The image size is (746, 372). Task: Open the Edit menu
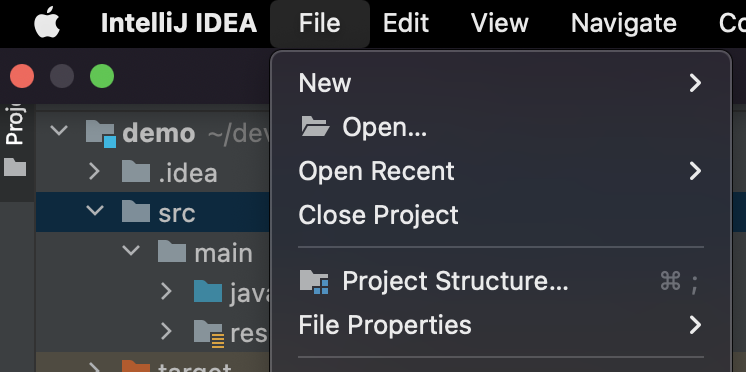point(406,23)
